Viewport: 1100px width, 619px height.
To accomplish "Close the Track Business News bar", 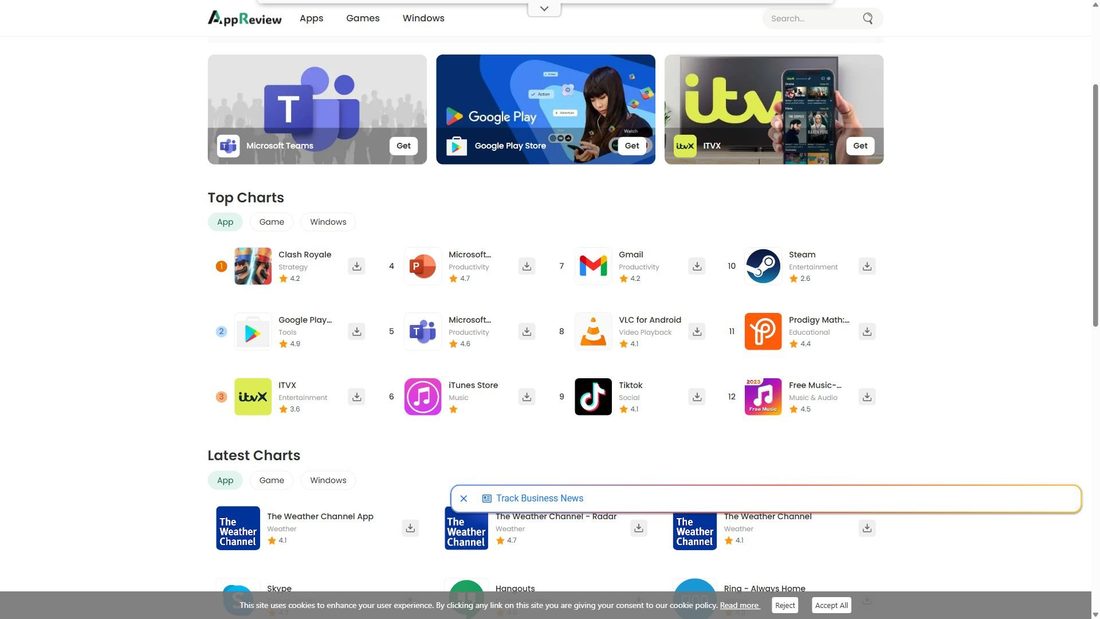I will pos(464,498).
